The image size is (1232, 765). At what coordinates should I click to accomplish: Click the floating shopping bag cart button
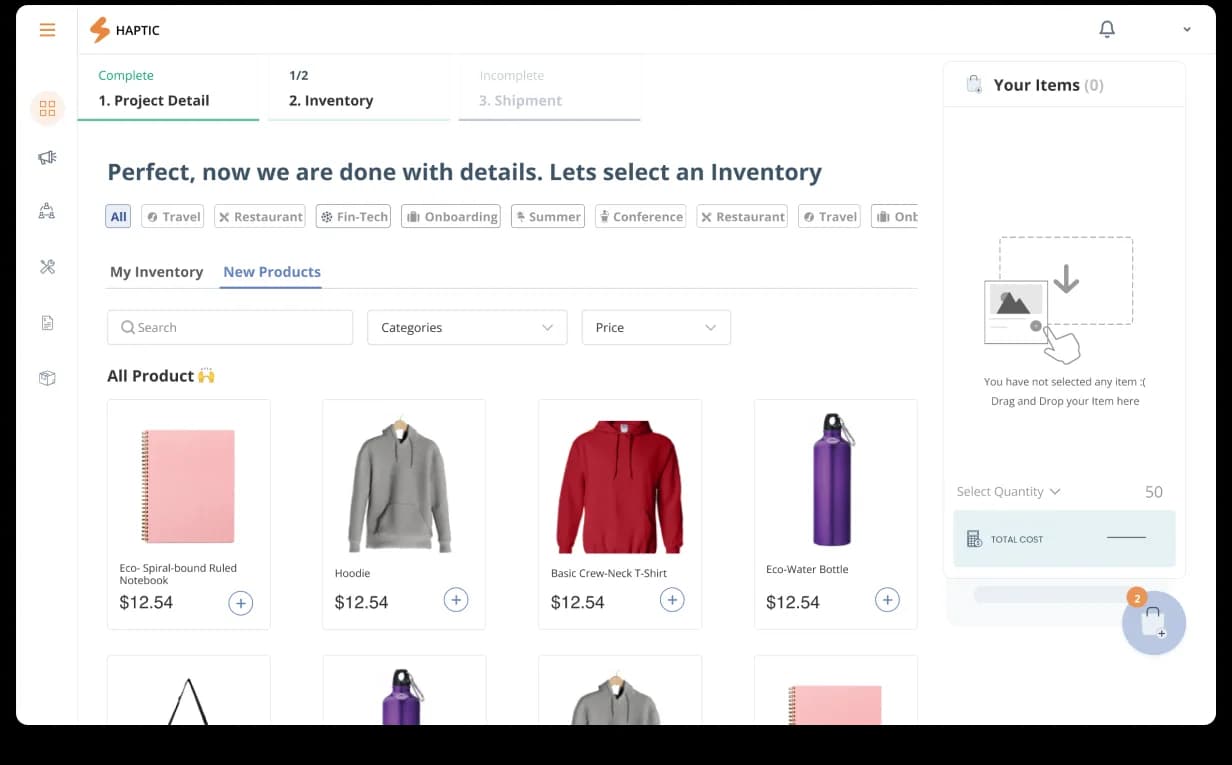point(1154,623)
